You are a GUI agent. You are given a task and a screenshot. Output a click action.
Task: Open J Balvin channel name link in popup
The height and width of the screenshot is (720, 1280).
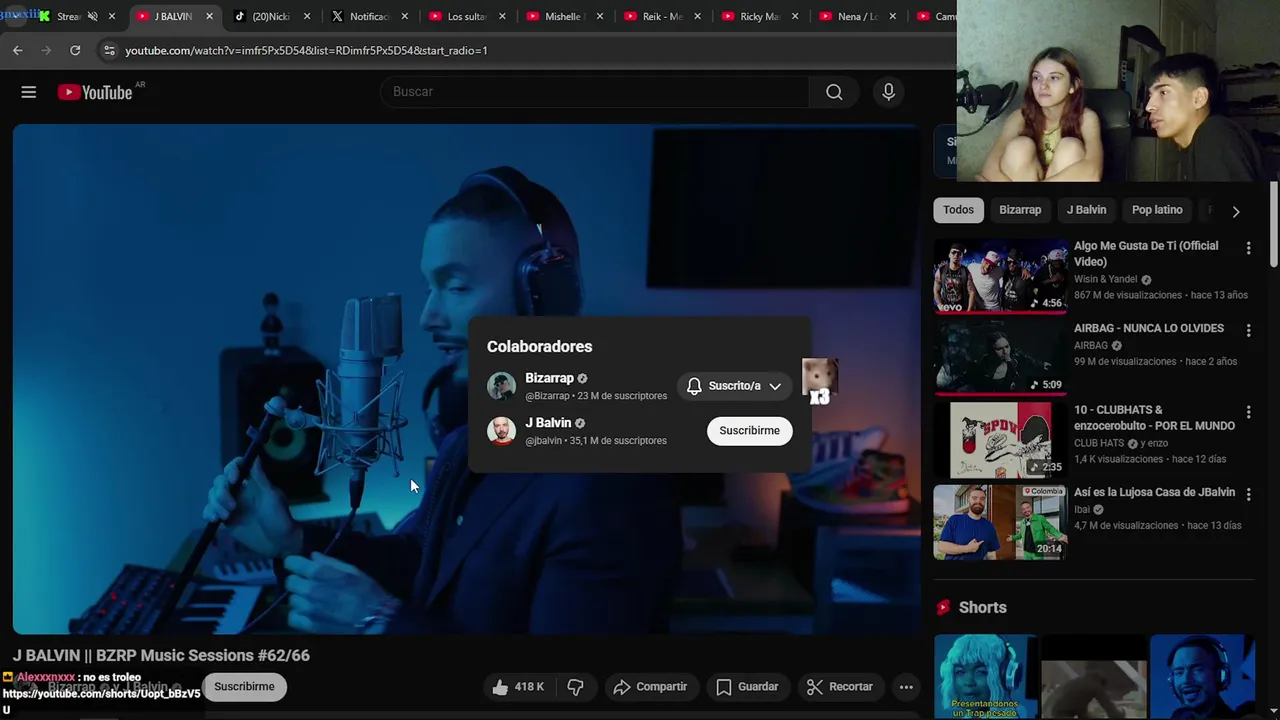pyautogui.click(x=548, y=423)
